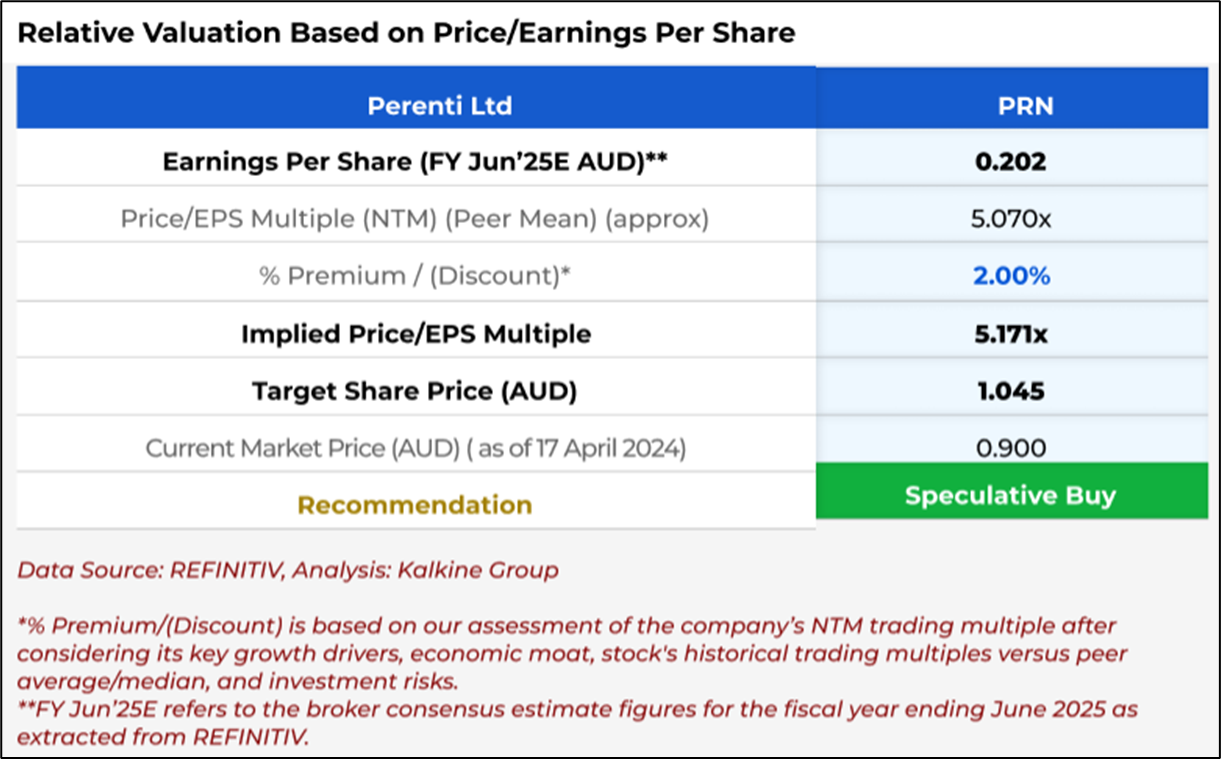Select the 5.171x implied multiple value

click(x=1011, y=333)
